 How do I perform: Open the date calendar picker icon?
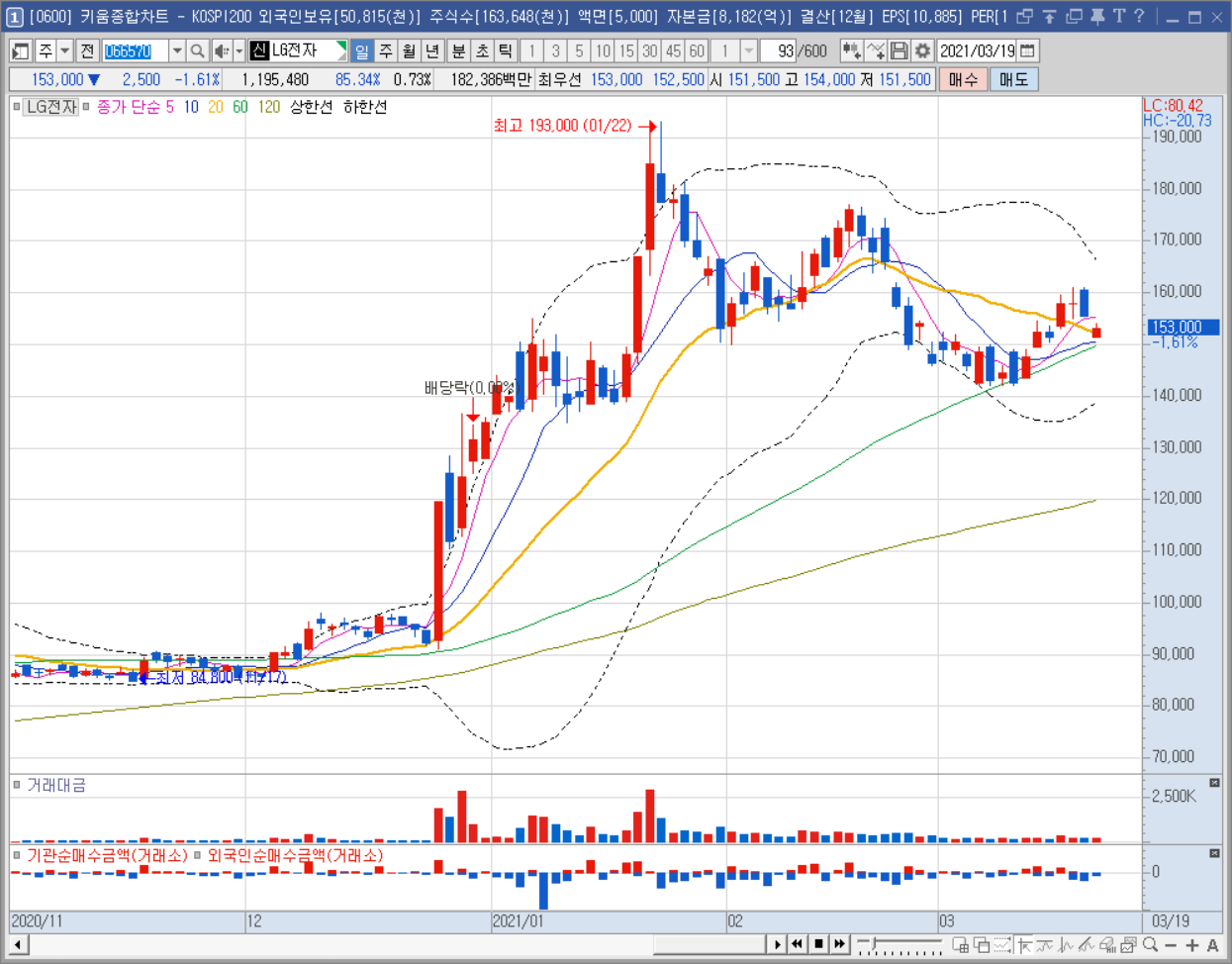pos(1027,50)
